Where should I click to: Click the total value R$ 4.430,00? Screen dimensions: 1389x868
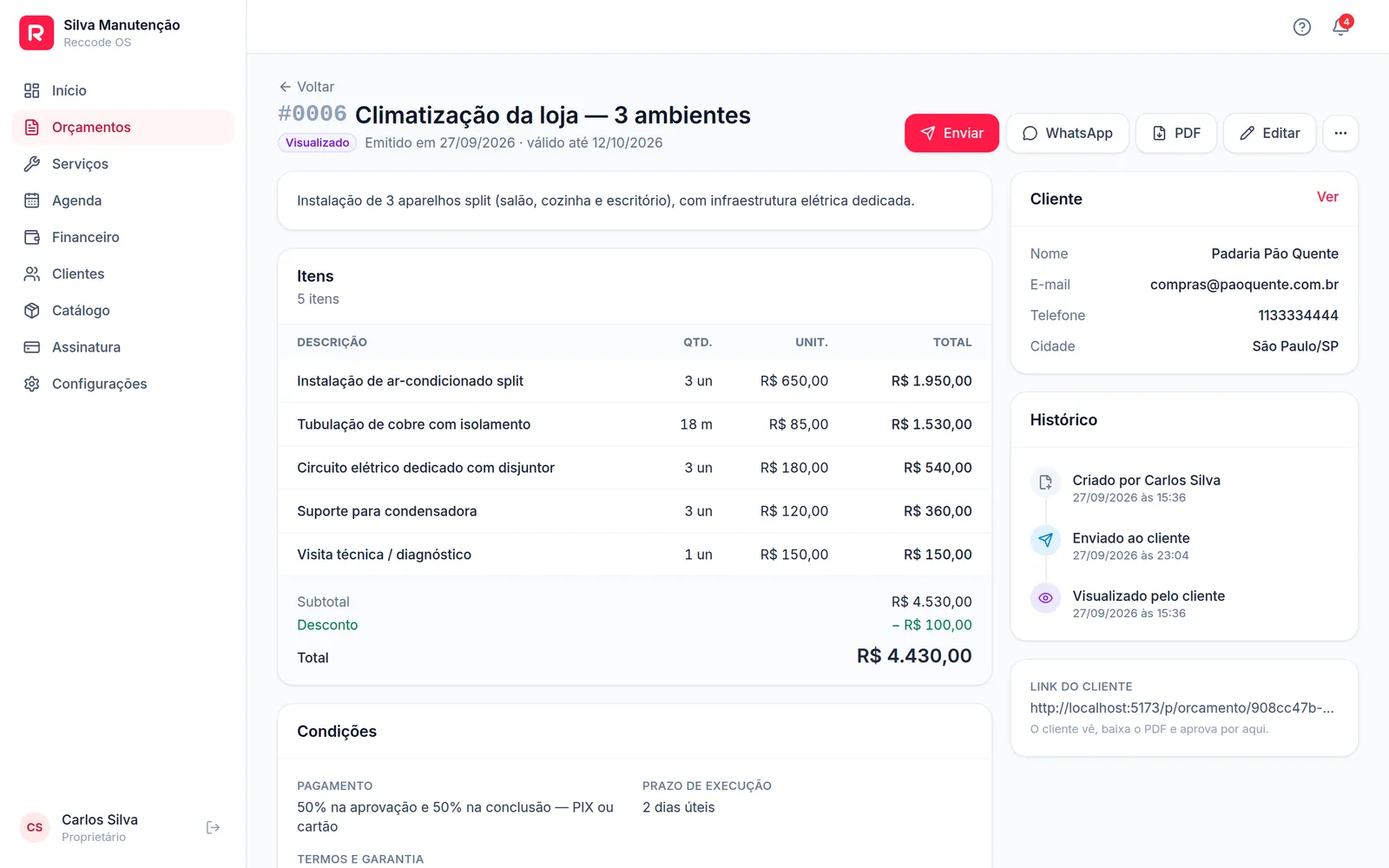click(x=914, y=656)
